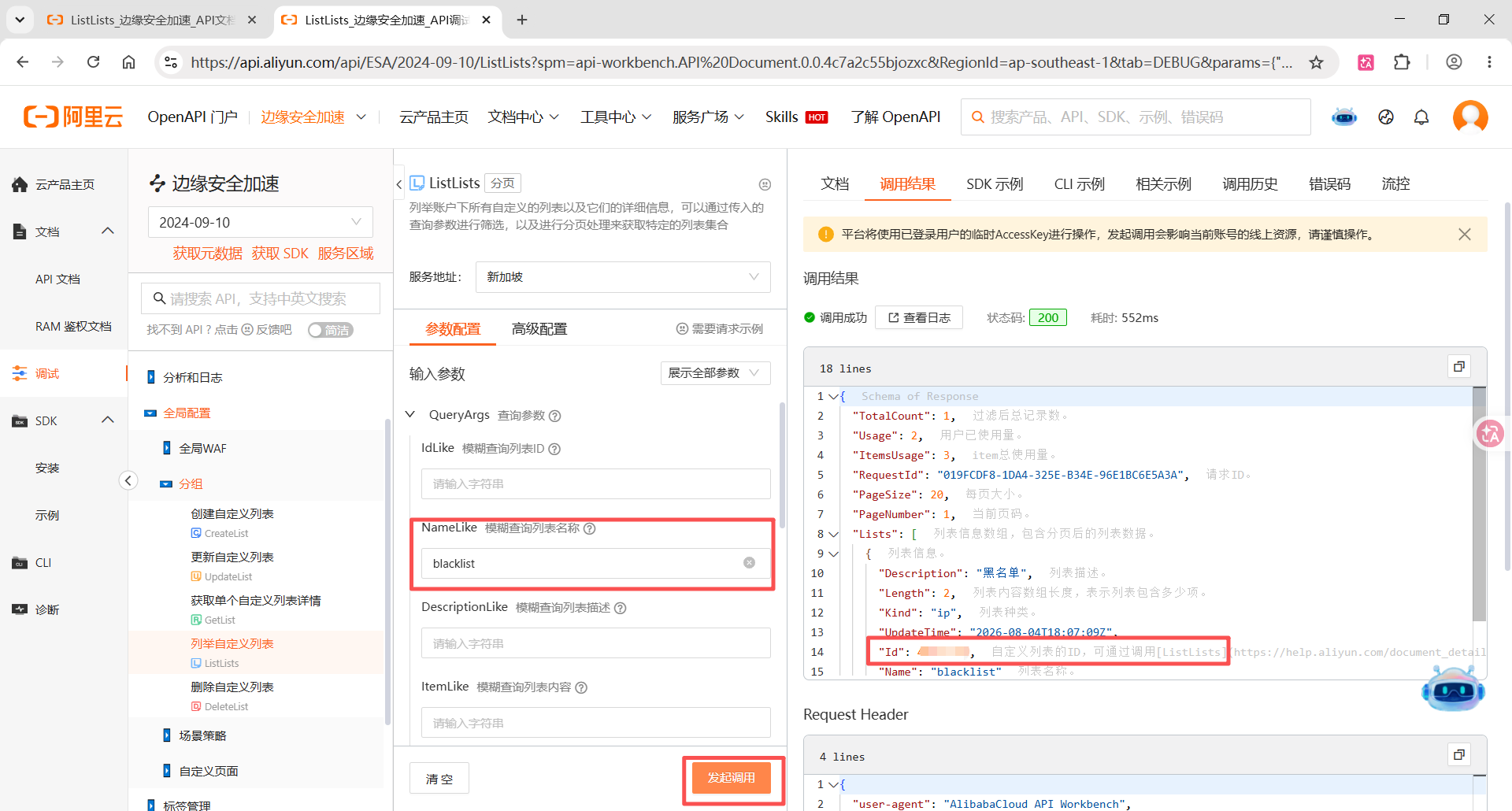Image resolution: width=1512 pixels, height=811 pixels.
Task: Toggle the 简洁 mode switch
Action: click(x=331, y=330)
